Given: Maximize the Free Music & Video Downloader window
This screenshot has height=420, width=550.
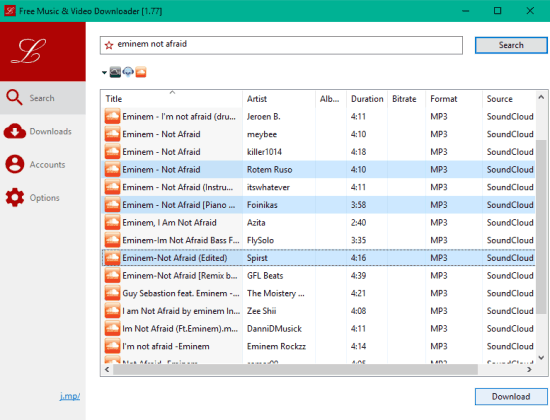Looking at the screenshot, I should tap(497, 11).
